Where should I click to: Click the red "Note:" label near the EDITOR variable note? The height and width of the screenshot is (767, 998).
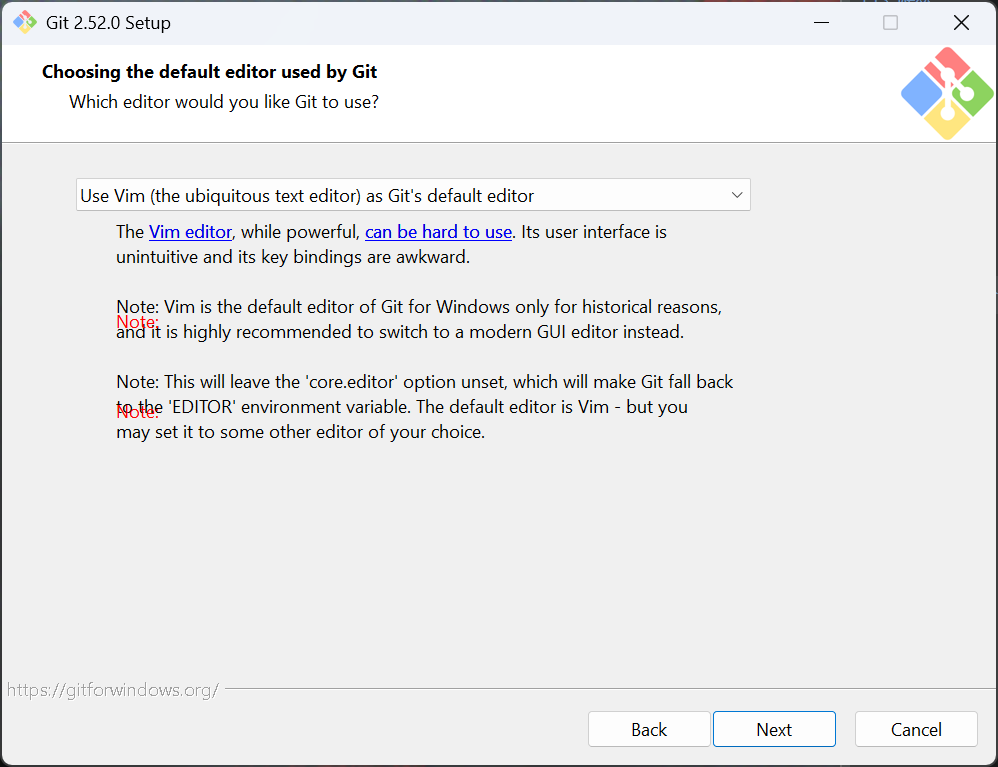click(137, 412)
